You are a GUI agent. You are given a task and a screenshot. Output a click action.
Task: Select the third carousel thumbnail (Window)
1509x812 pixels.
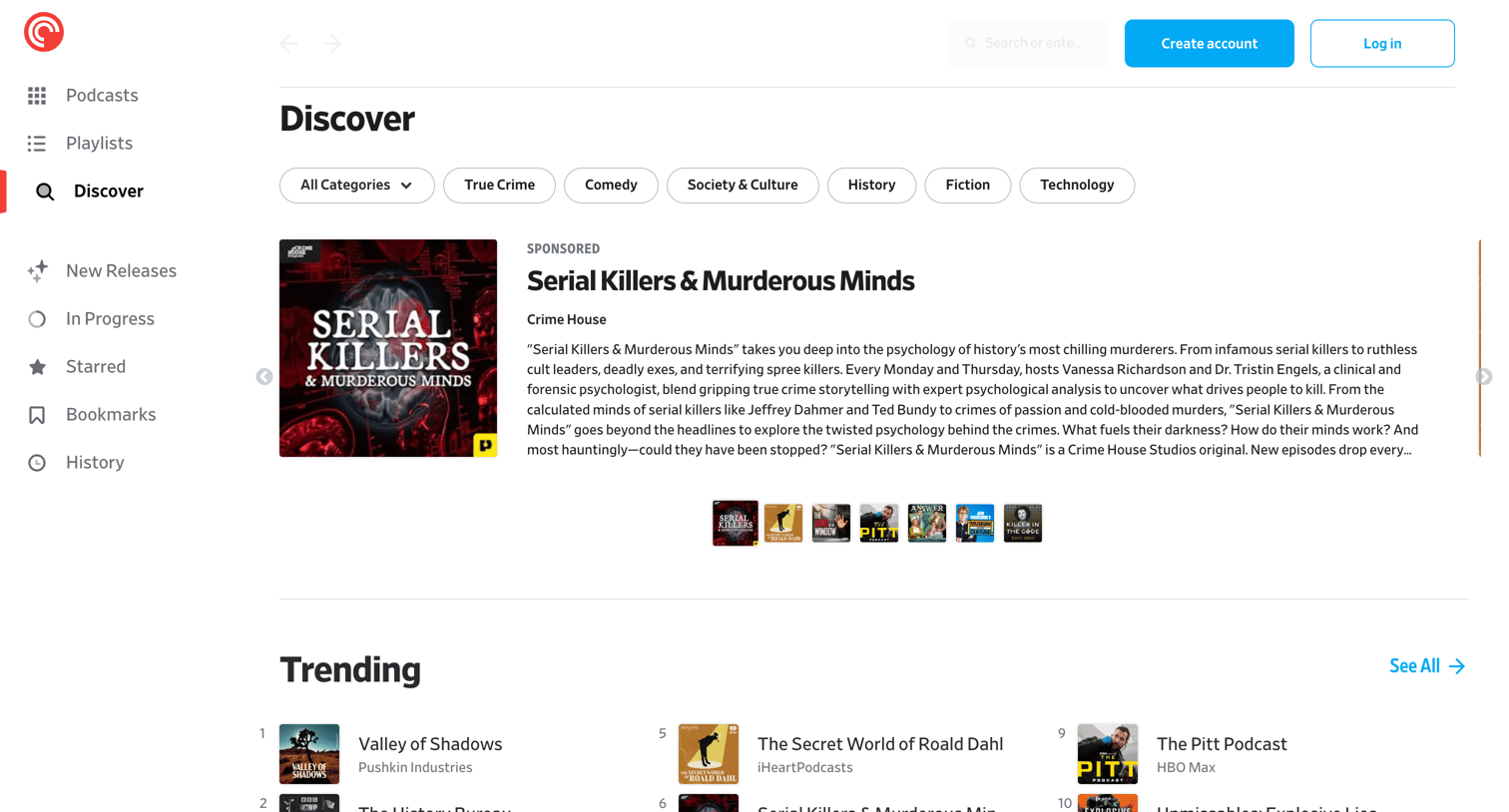tap(831, 523)
